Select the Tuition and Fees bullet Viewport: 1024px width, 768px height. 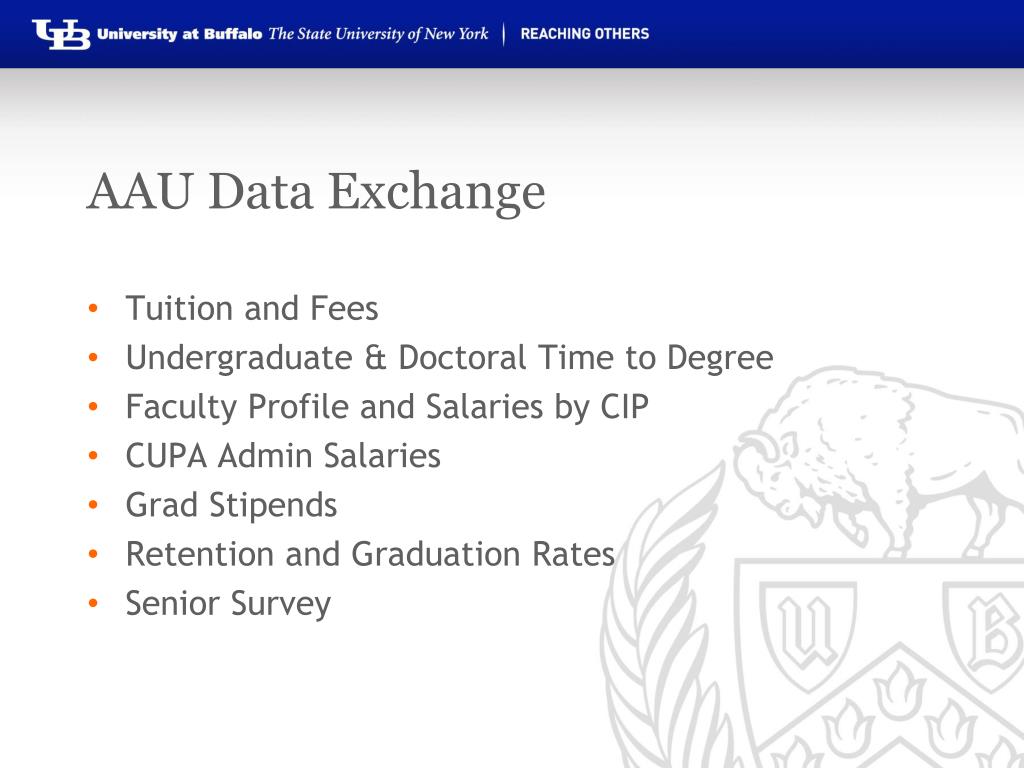point(252,308)
